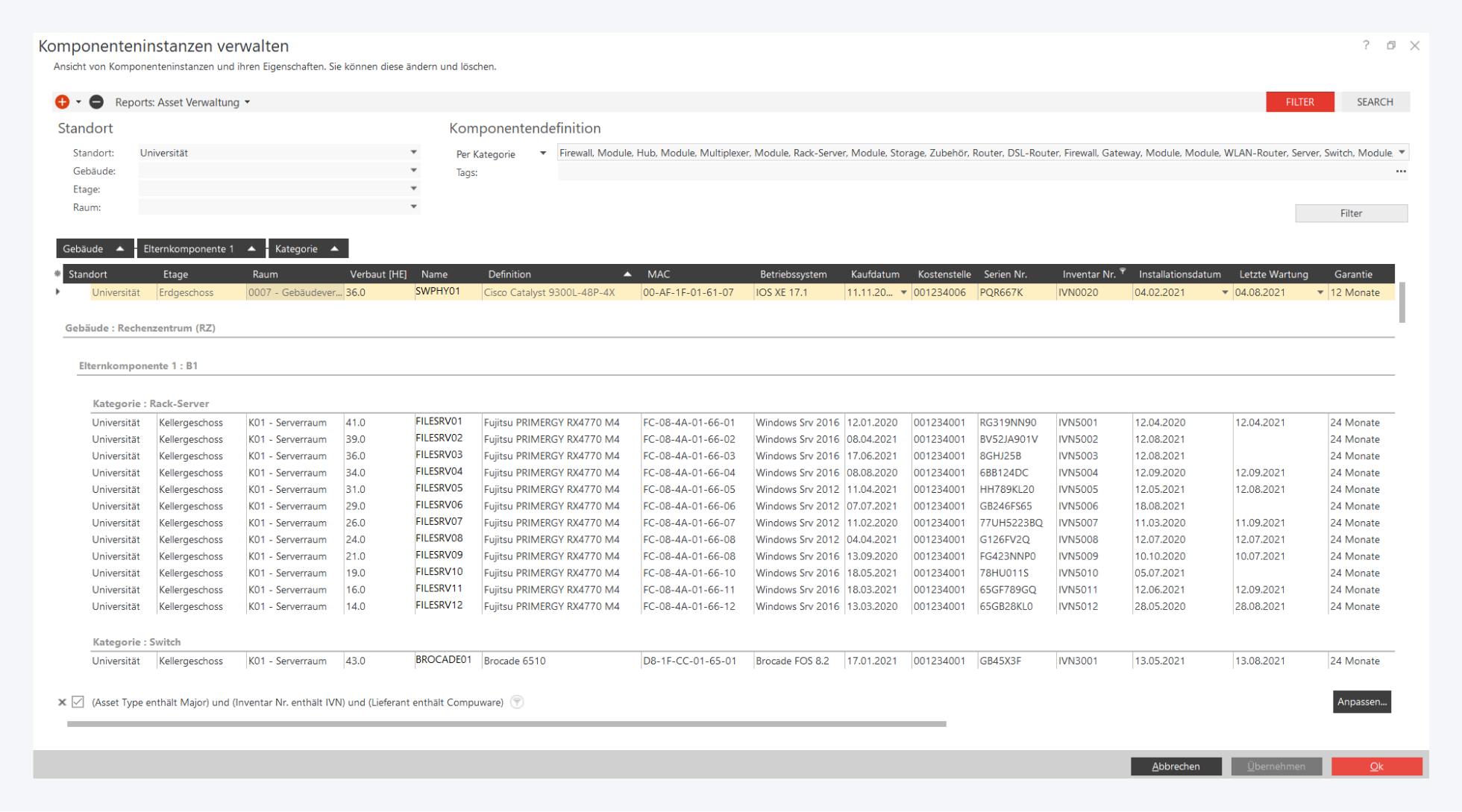Click the filter history funnel icon
Image resolution: width=1462 pixels, height=812 pixels.
point(517,702)
